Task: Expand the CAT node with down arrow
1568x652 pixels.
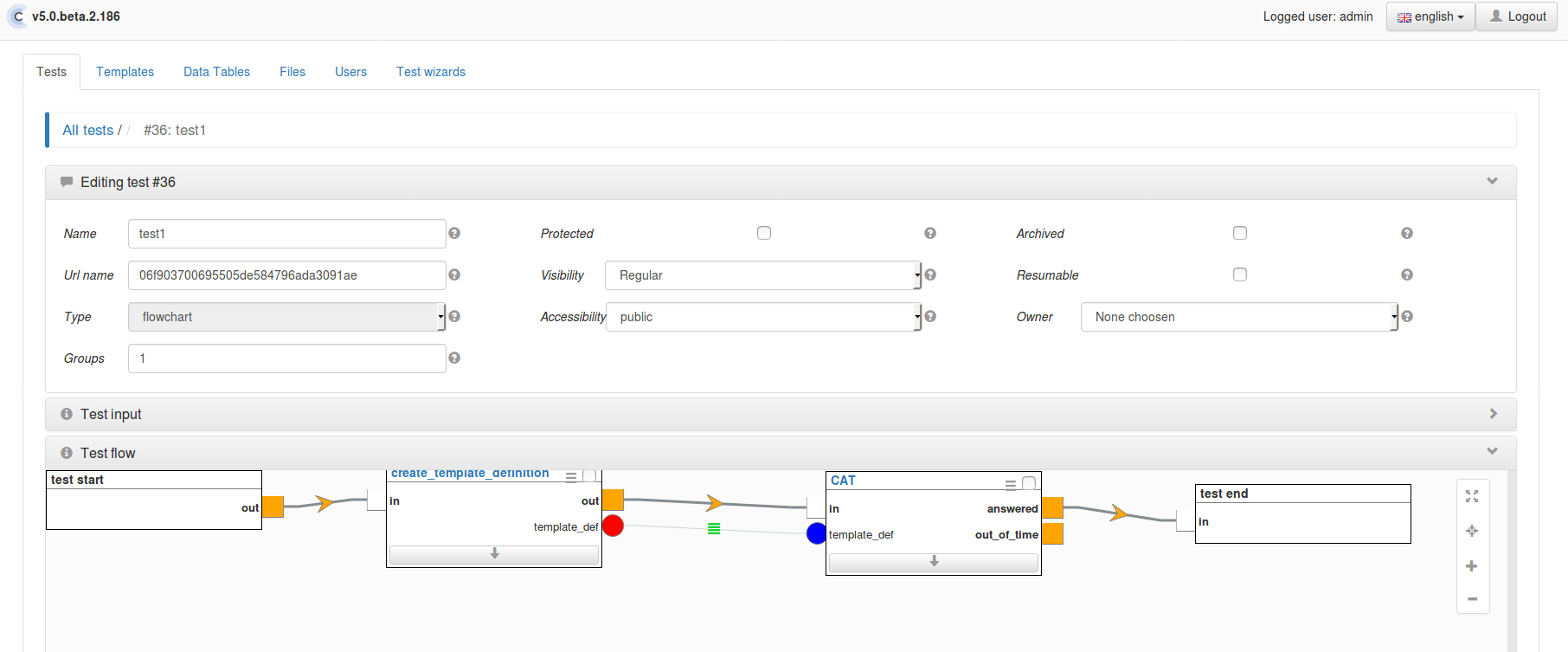Action: [x=934, y=562]
